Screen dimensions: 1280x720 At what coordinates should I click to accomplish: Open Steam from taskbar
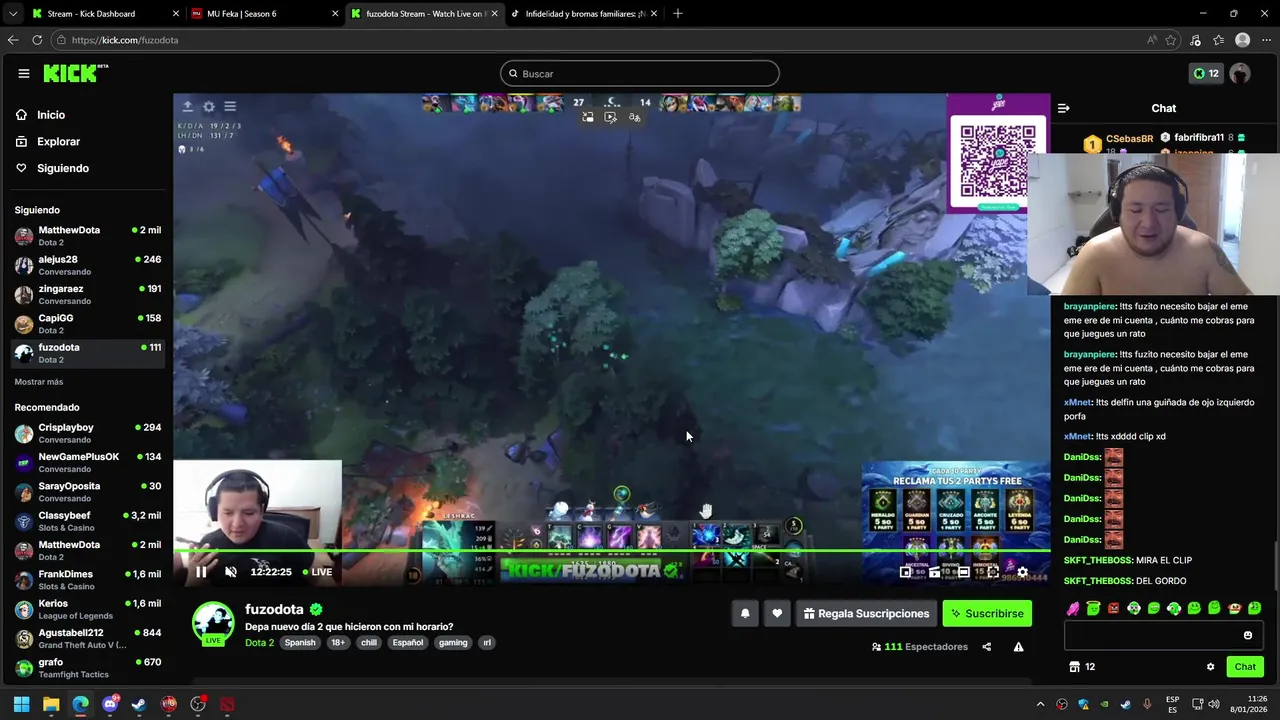pyautogui.click(x=139, y=704)
